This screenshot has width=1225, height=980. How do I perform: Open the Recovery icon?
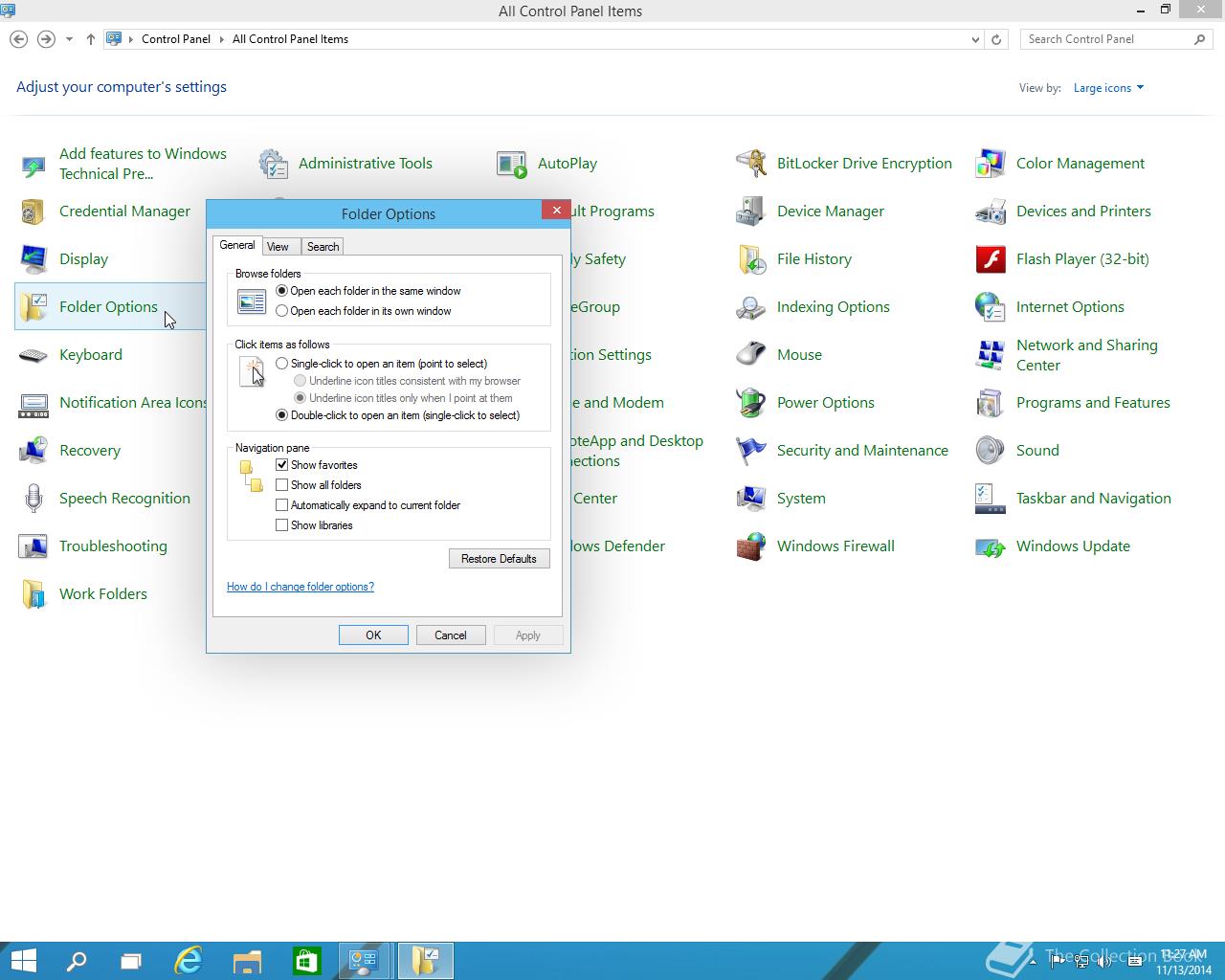point(33,451)
